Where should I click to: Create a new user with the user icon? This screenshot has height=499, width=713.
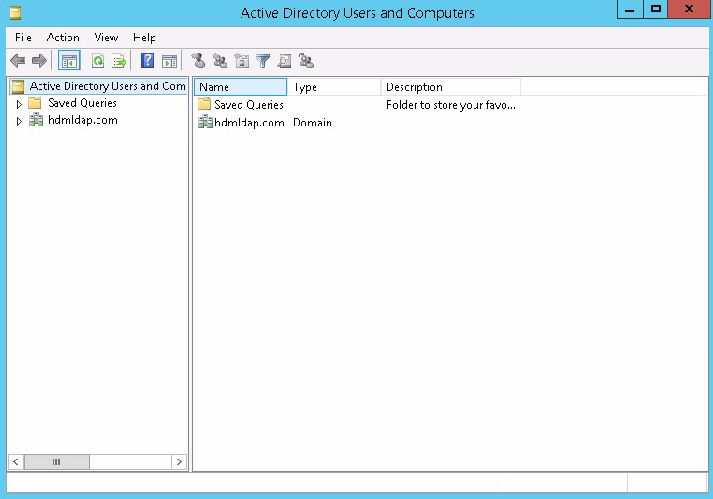198,60
